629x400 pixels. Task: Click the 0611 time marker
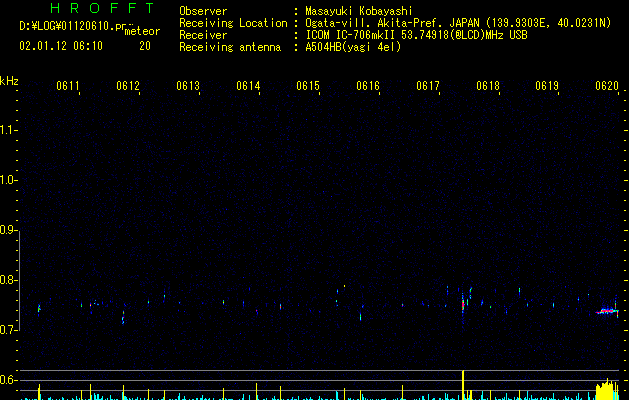(68, 86)
